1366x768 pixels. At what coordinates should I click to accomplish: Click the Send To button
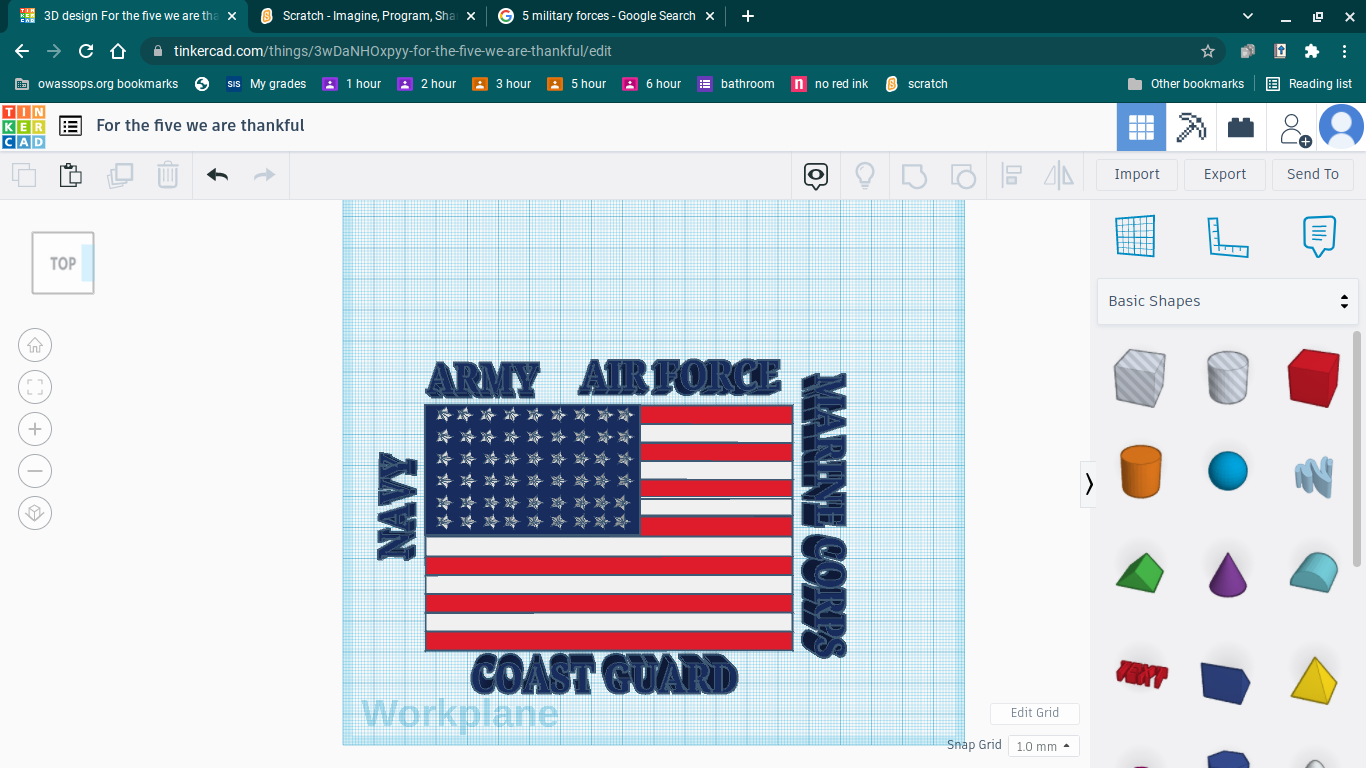coord(1313,174)
